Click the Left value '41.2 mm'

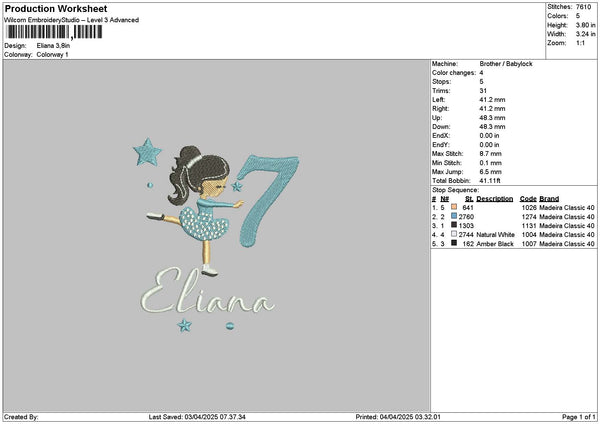point(492,100)
